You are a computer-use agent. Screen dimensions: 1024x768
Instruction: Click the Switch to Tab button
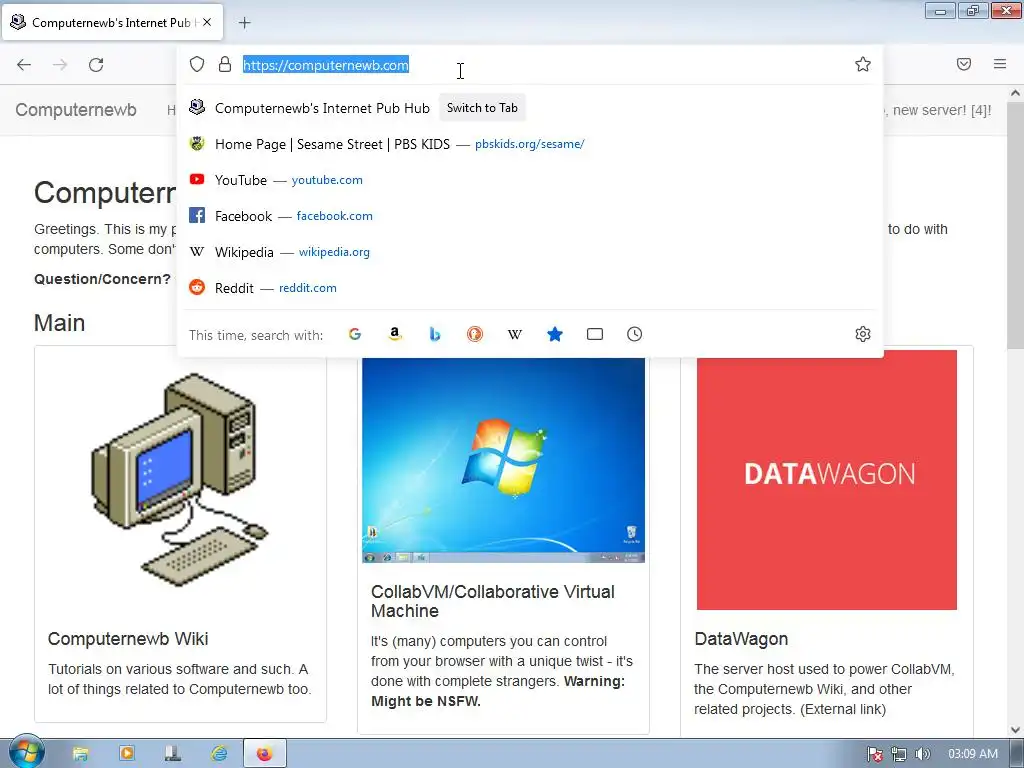(x=482, y=108)
